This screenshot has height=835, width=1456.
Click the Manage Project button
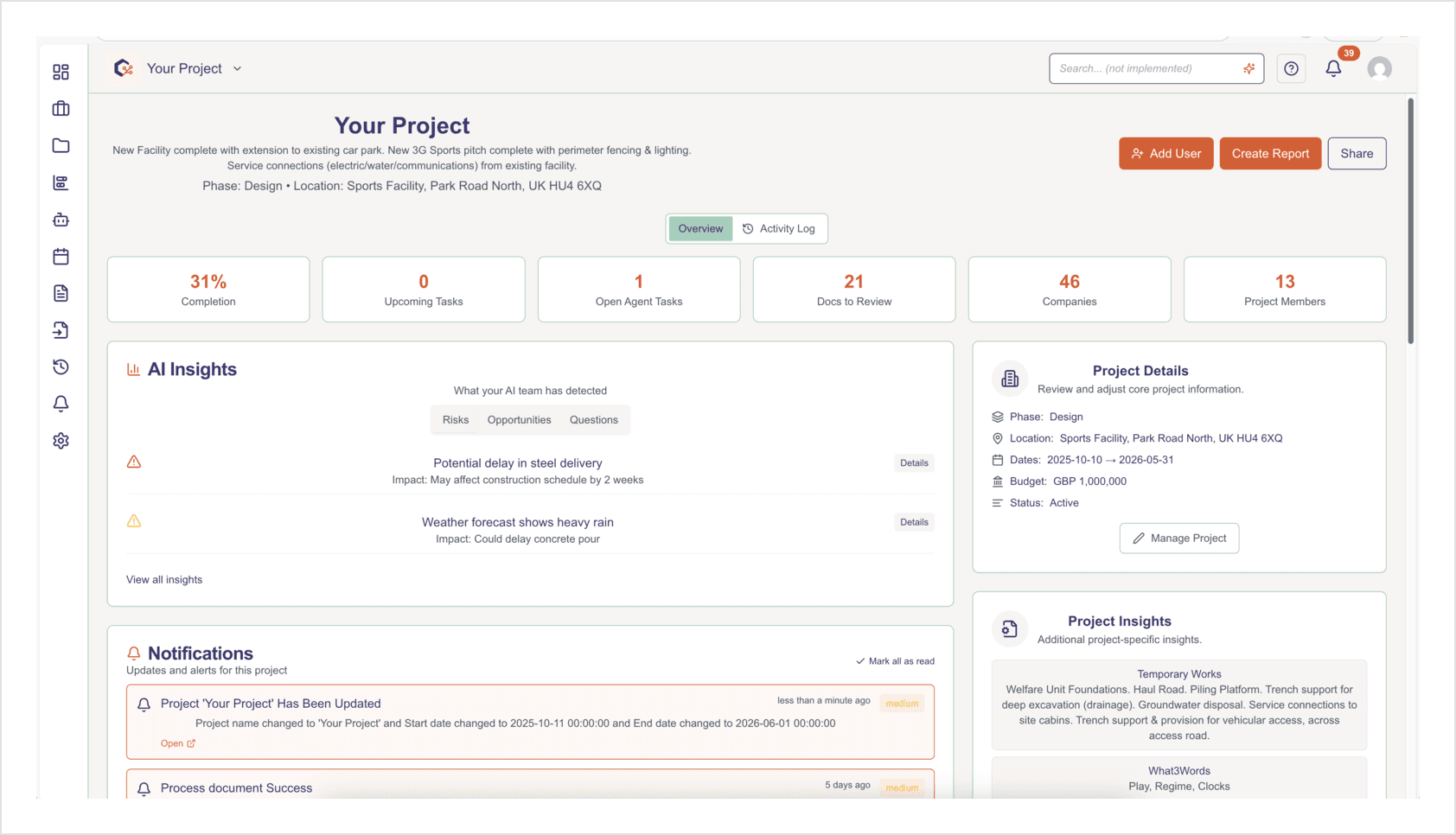click(1178, 538)
